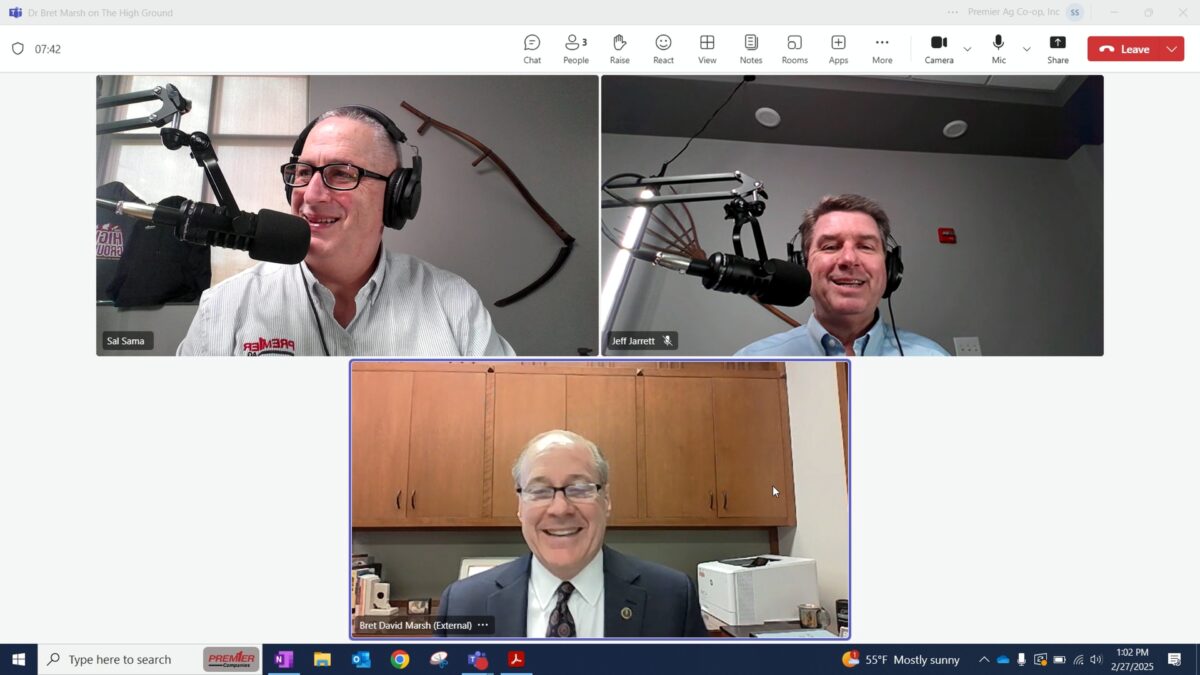Change the meeting View layout
Screen dimensions: 1200x675
tap(707, 48)
